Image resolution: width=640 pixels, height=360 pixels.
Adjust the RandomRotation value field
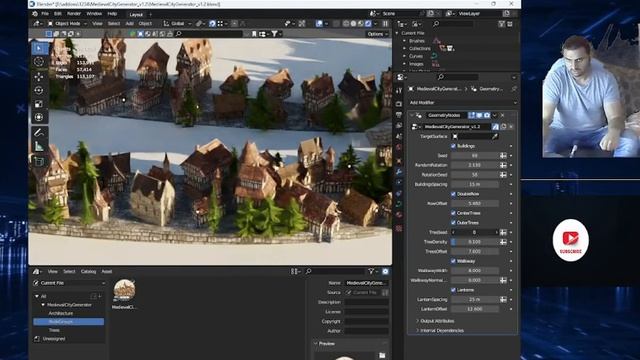[x=474, y=165]
